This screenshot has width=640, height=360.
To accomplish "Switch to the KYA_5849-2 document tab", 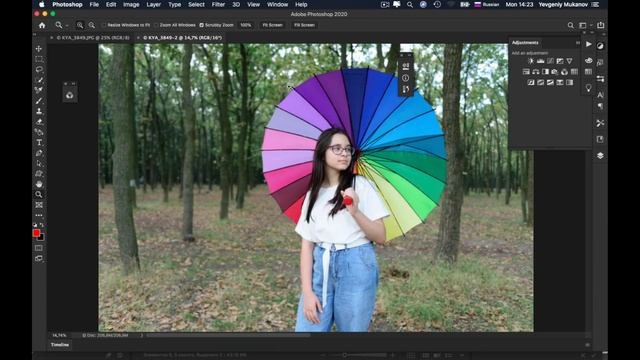I will pyautogui.click(x=182, y=38).
